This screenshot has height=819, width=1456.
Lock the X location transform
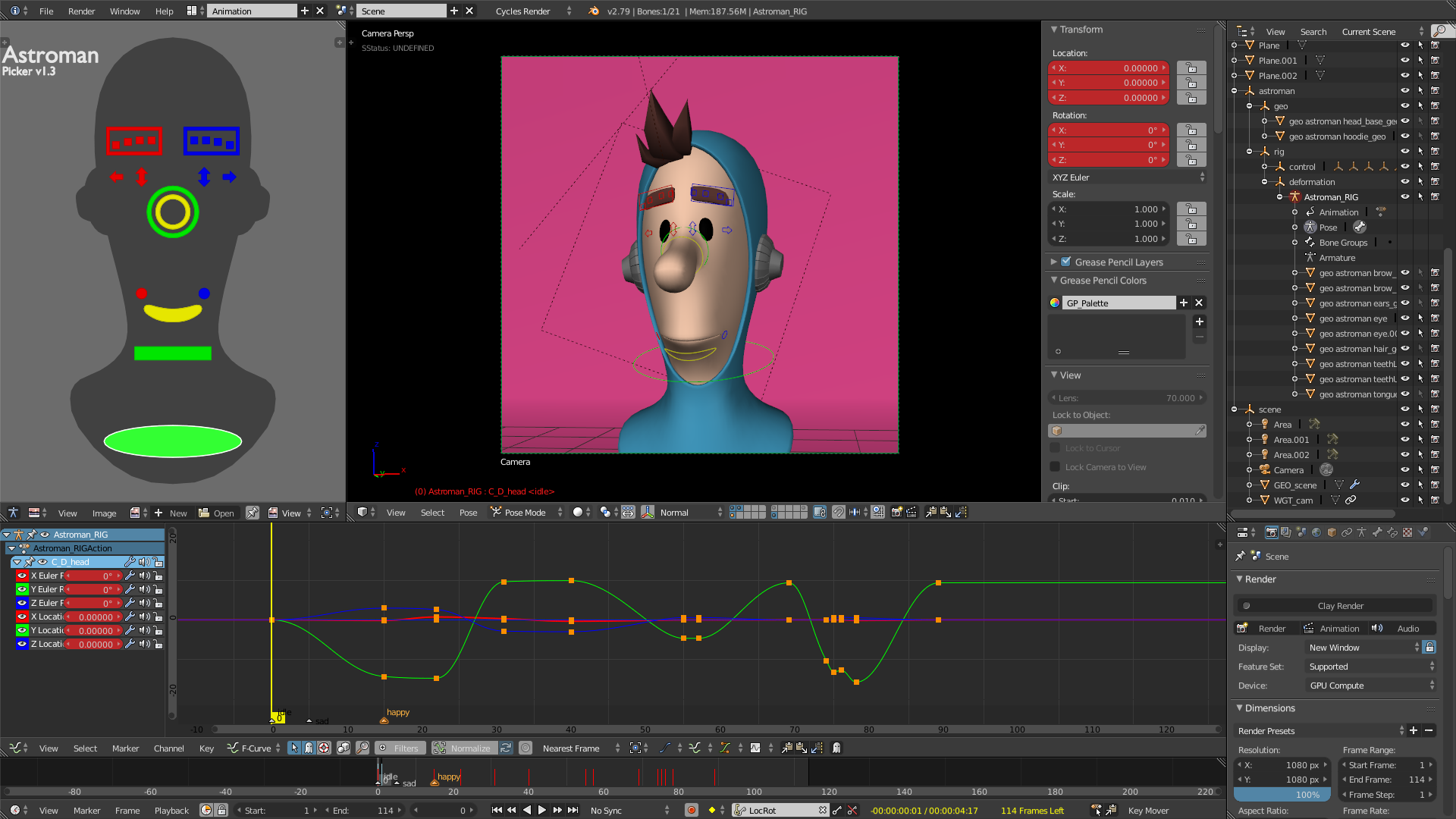1191,68
